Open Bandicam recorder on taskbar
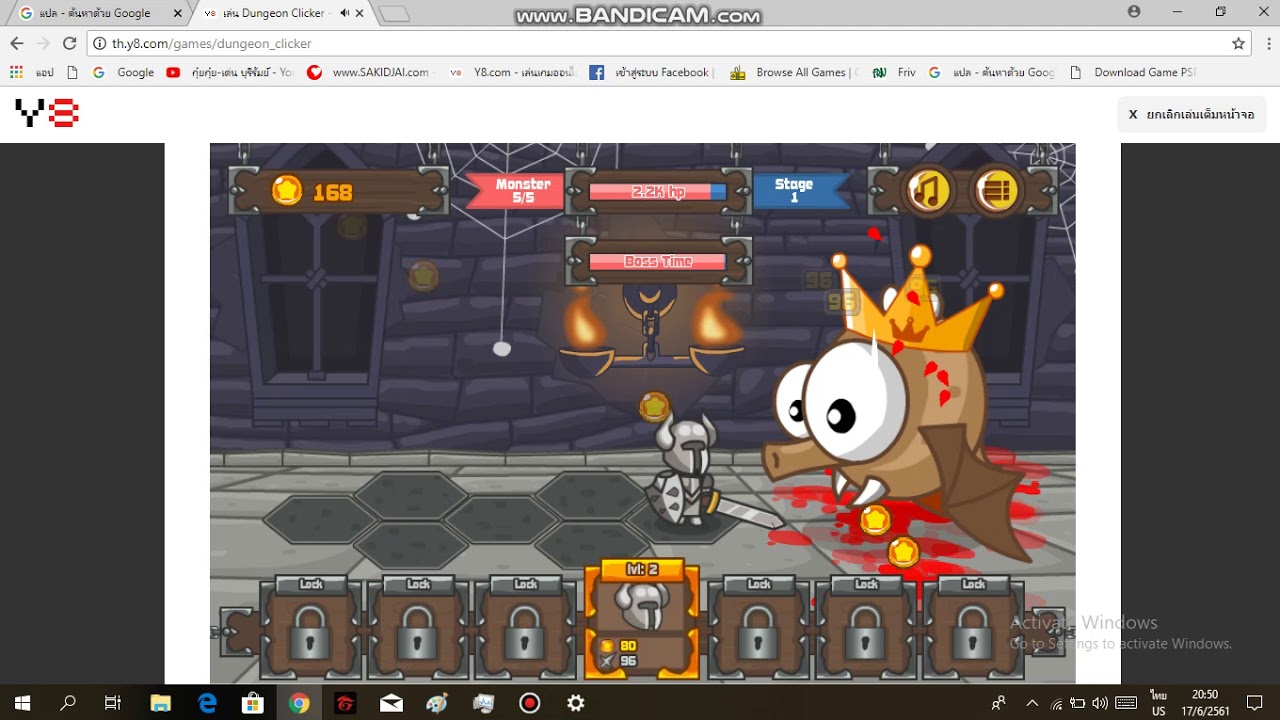1280x720 pixels. (530, 703)
